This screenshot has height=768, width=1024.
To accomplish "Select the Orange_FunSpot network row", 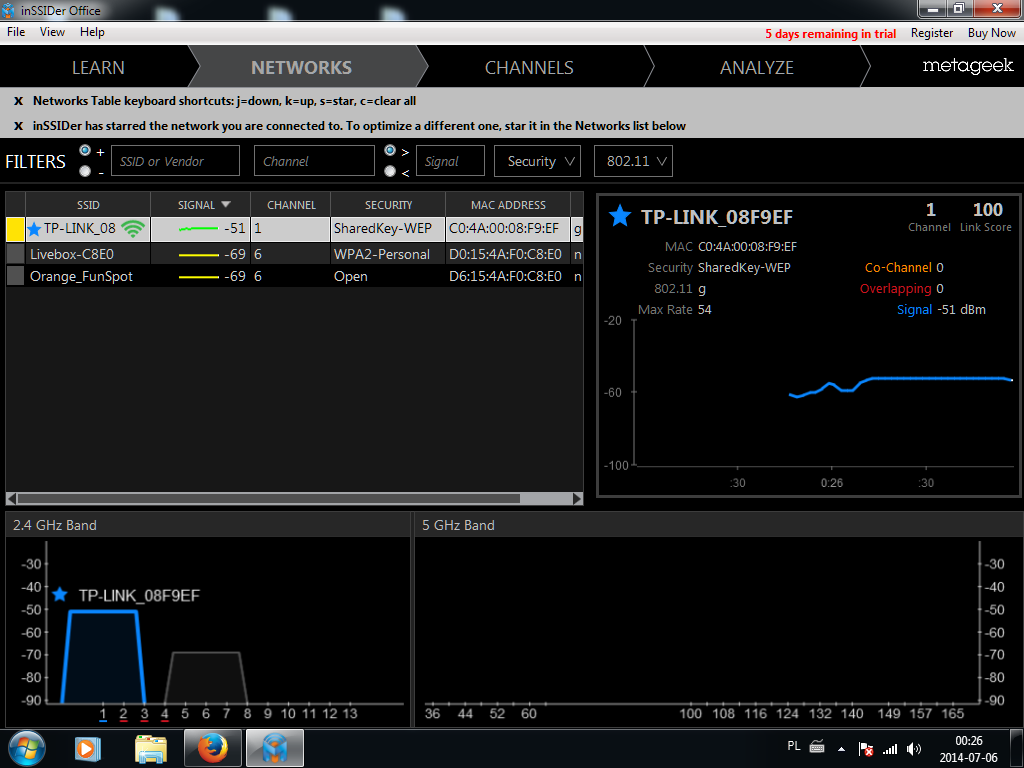I will click(x=295, y=276).
